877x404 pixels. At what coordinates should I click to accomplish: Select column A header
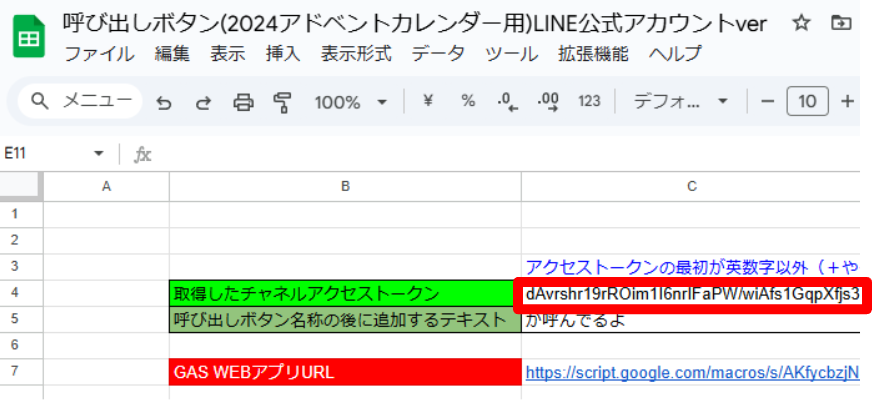106,186
